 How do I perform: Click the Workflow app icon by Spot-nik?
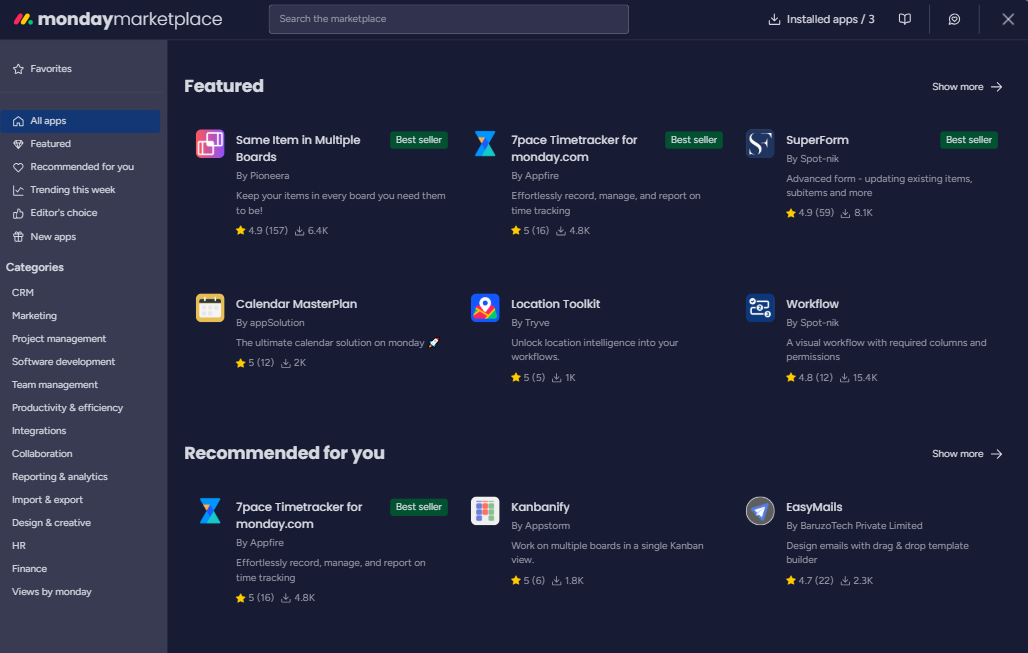(x=760, y=308)
